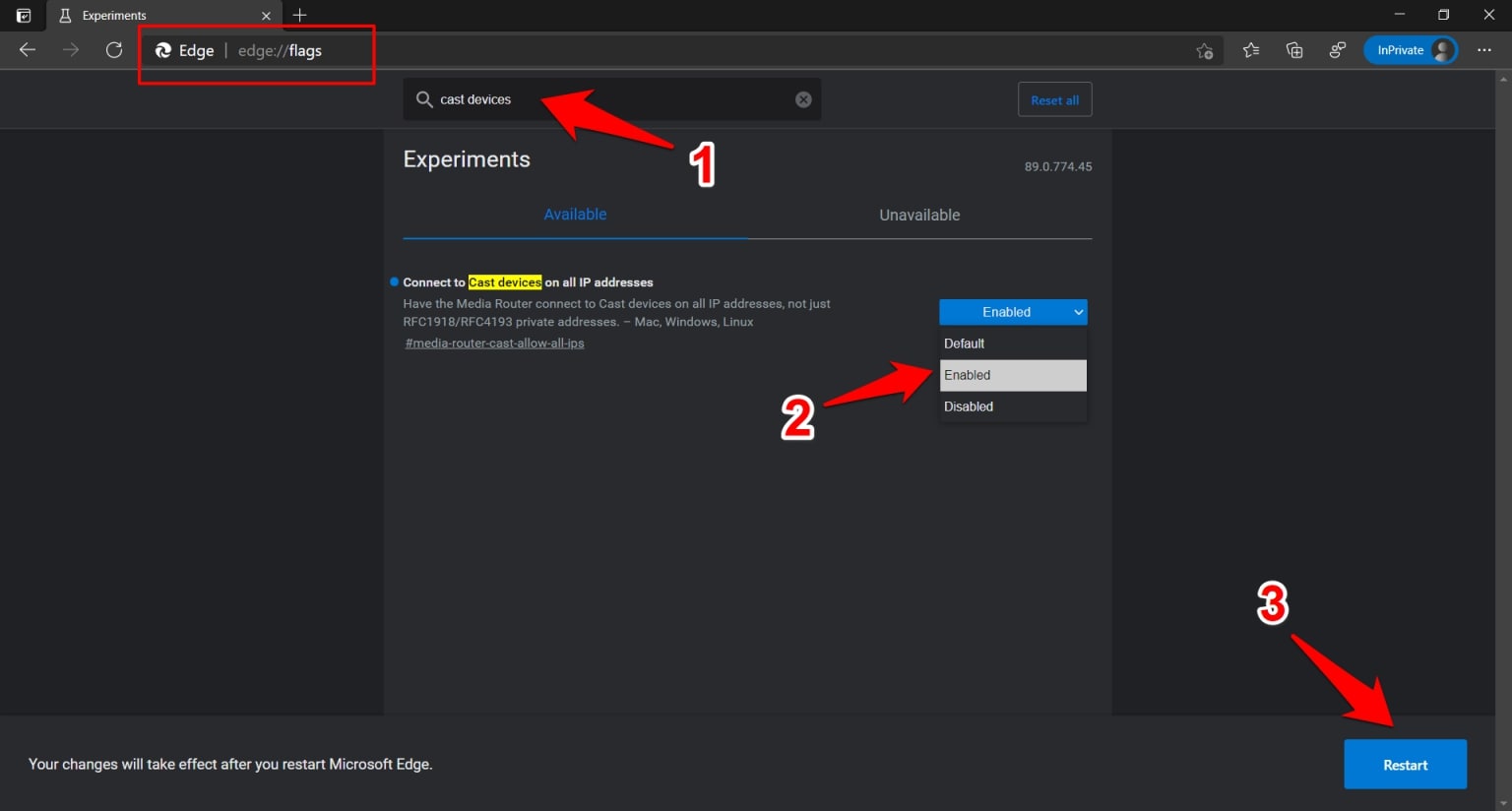Click the Reset all button

(x=1054, y=99)
